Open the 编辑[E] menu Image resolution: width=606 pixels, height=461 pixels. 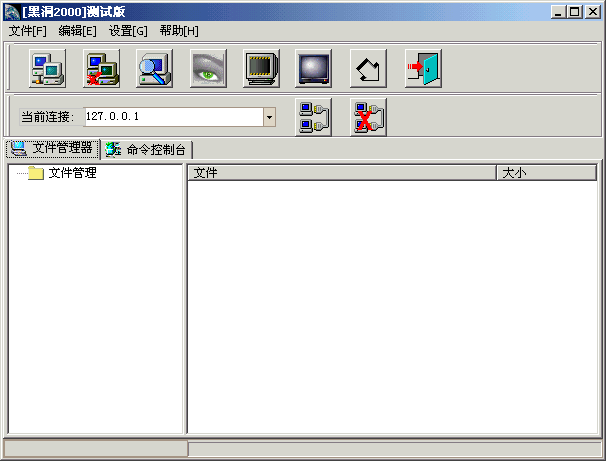coord(77,31)
